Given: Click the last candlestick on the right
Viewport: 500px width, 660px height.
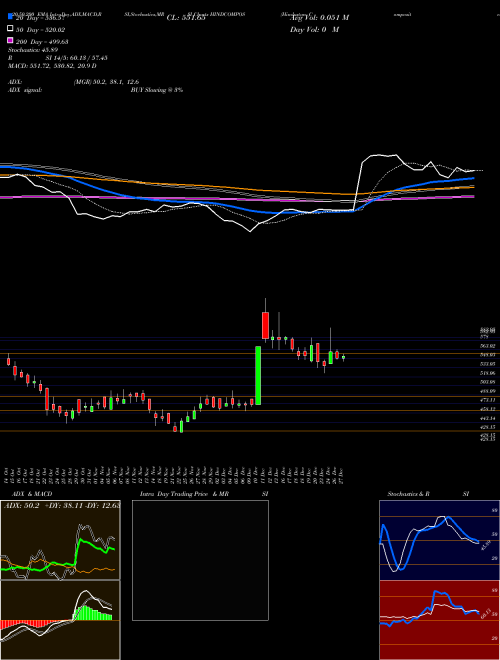Looking at the screenshot, I should pos(343,357).
